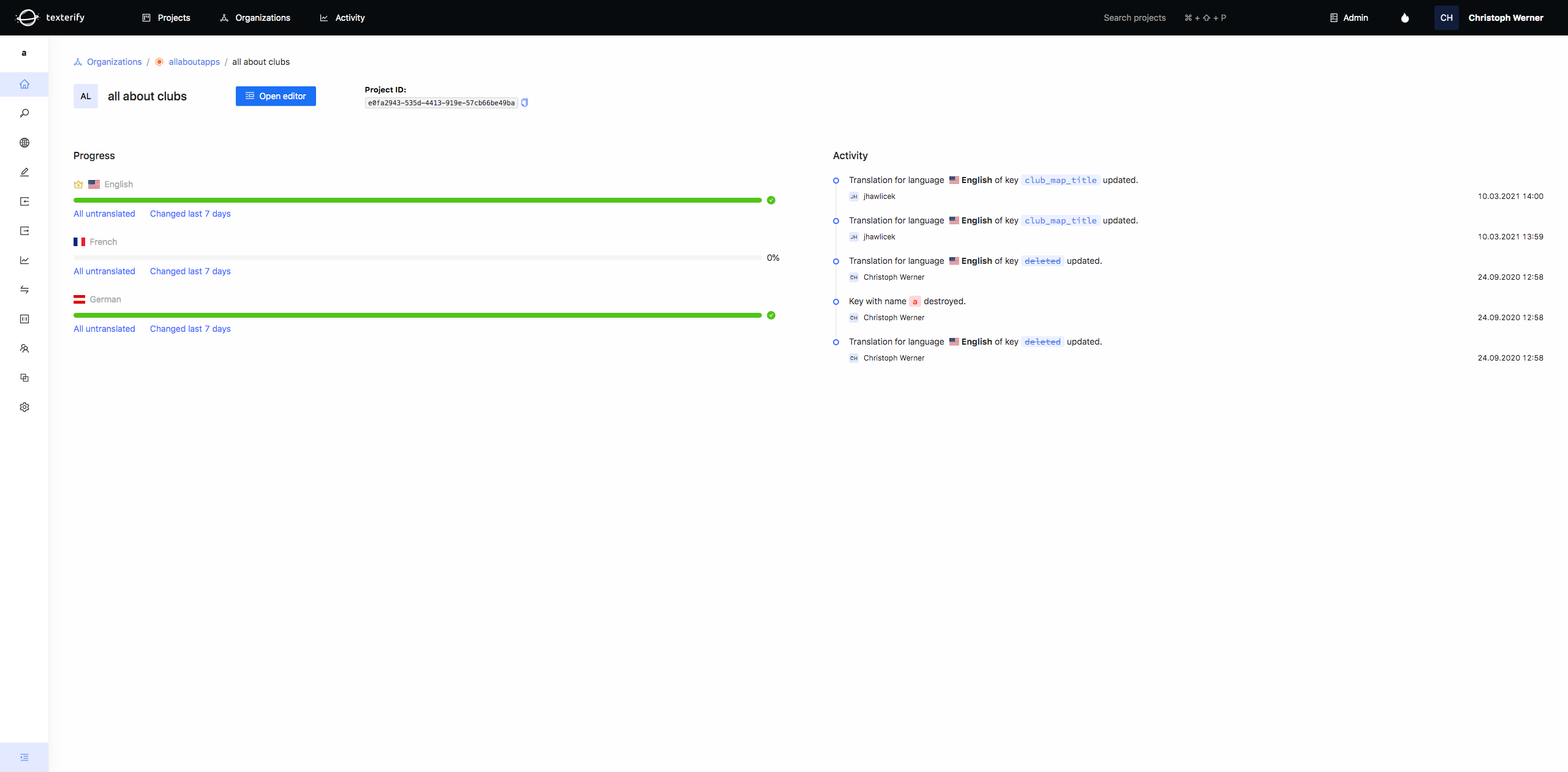Click the green check at English progress end

tap(771, 200)
